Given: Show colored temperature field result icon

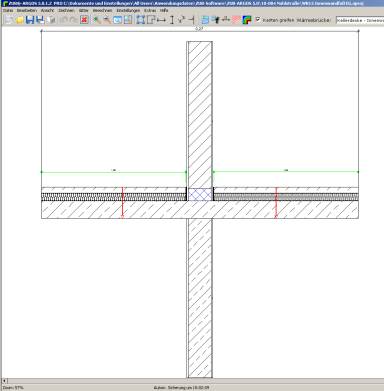Looking at the screenshot, I should click(x=247, y=20).
